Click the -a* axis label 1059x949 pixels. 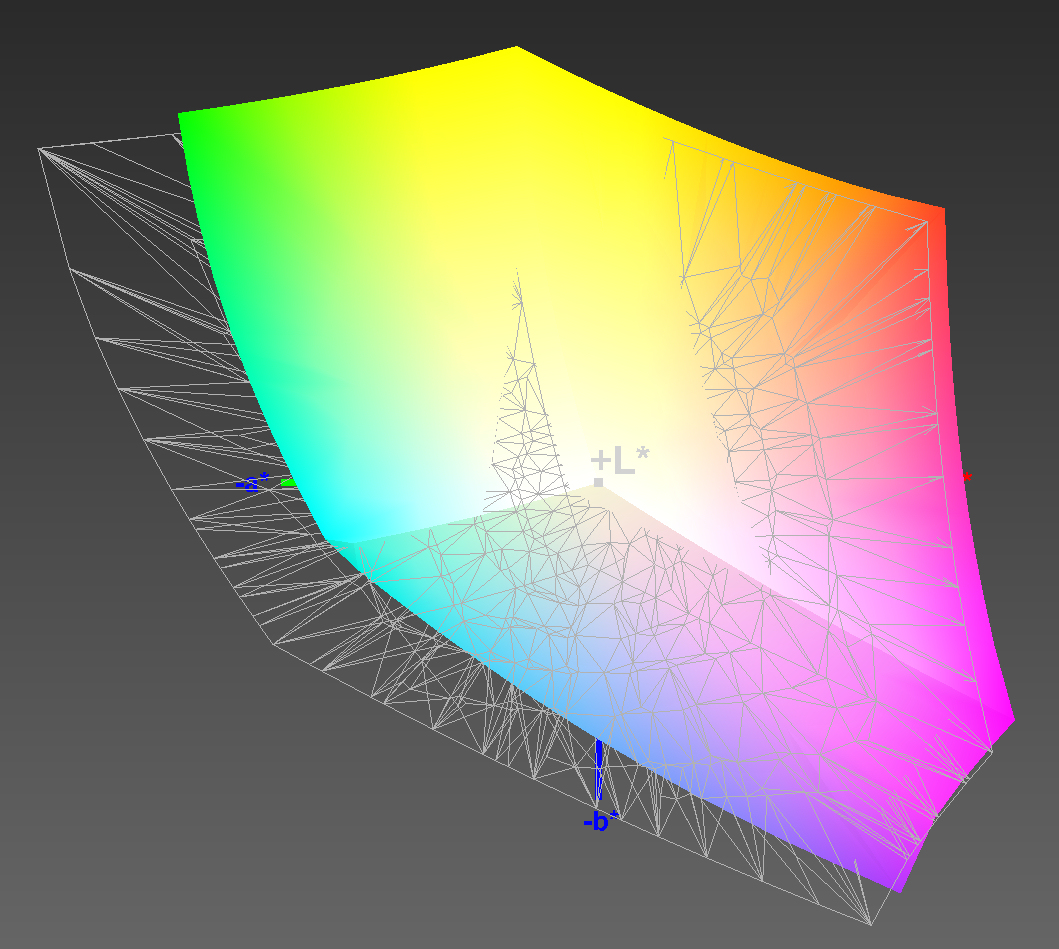[253, 483]
